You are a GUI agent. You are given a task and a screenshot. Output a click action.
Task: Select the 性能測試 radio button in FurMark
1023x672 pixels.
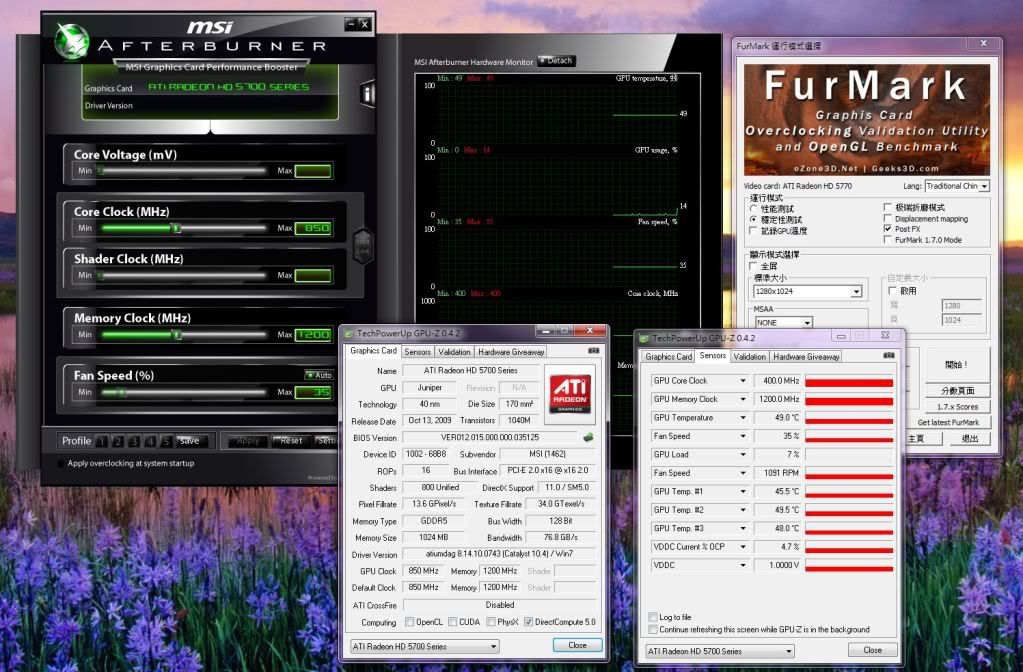(754, 209)
